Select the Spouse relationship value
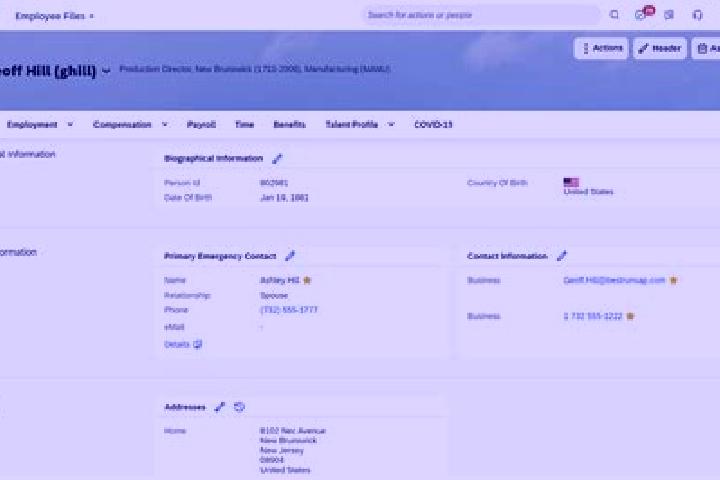The height and width of the screenshot is (480, 720). click(x=274, y=296)
